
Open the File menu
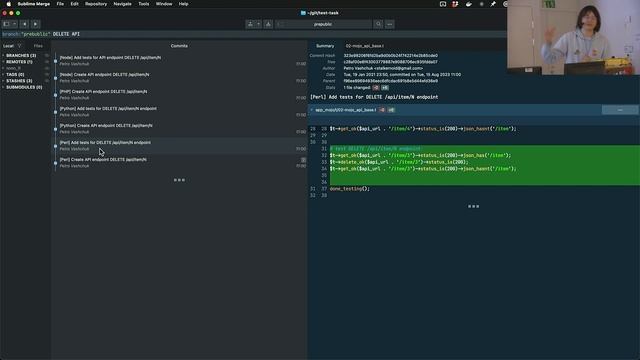pyautogui.click(x=60, y=4)
